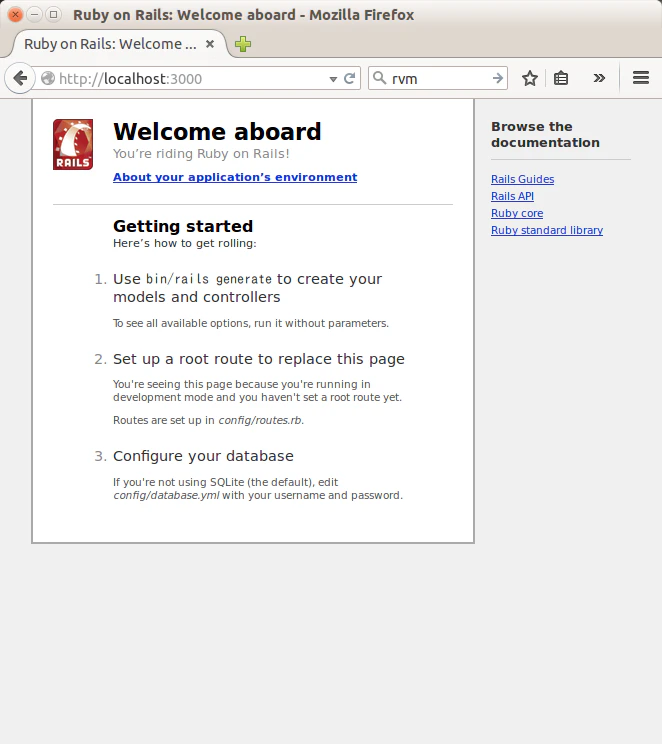Click the Getting started heading

183,226
